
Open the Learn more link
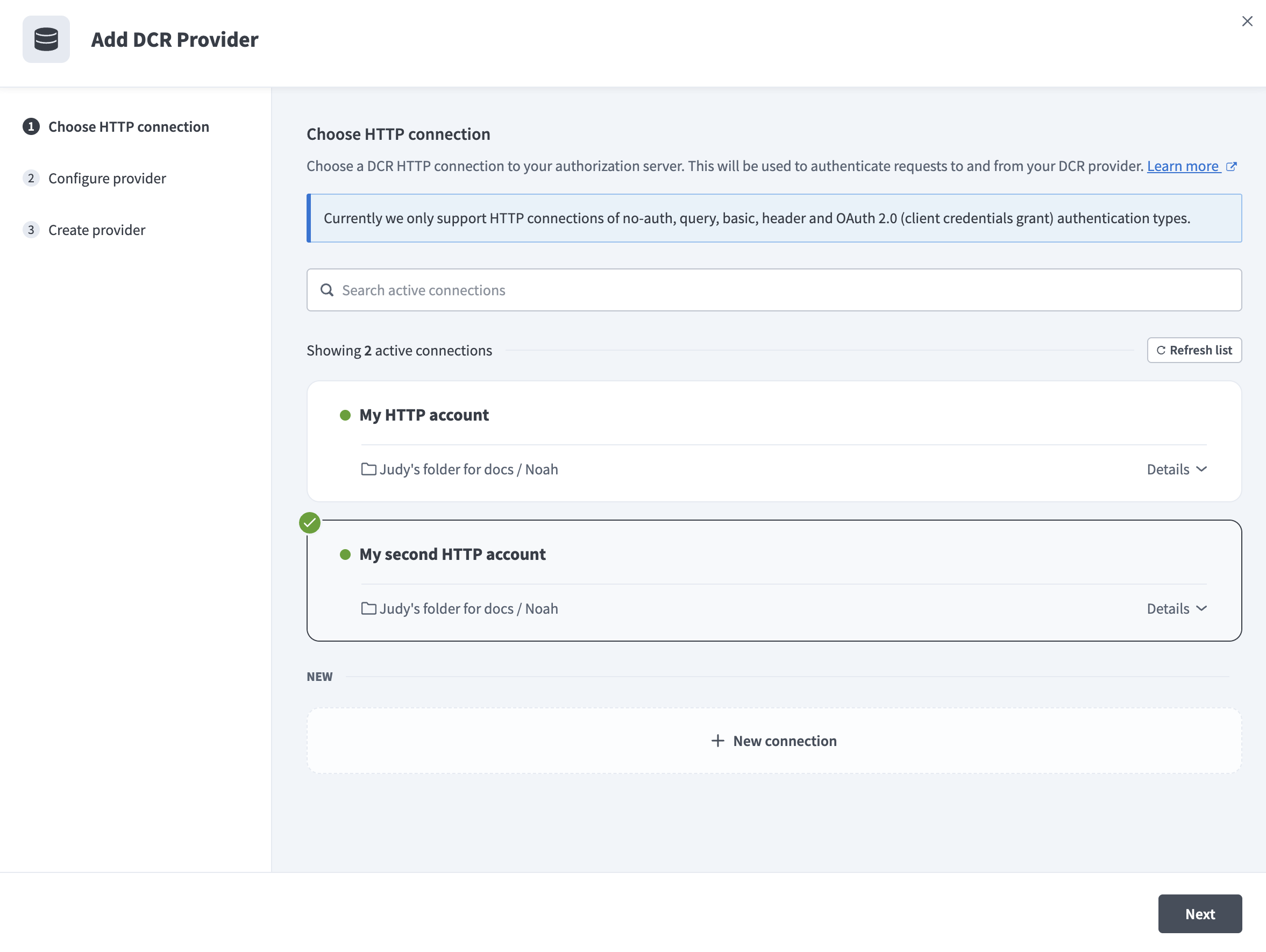click(x=1183, y=166)
